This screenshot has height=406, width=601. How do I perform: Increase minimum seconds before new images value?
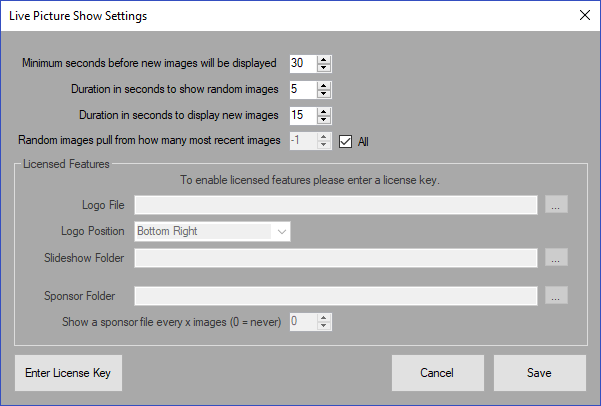(323, 59)
